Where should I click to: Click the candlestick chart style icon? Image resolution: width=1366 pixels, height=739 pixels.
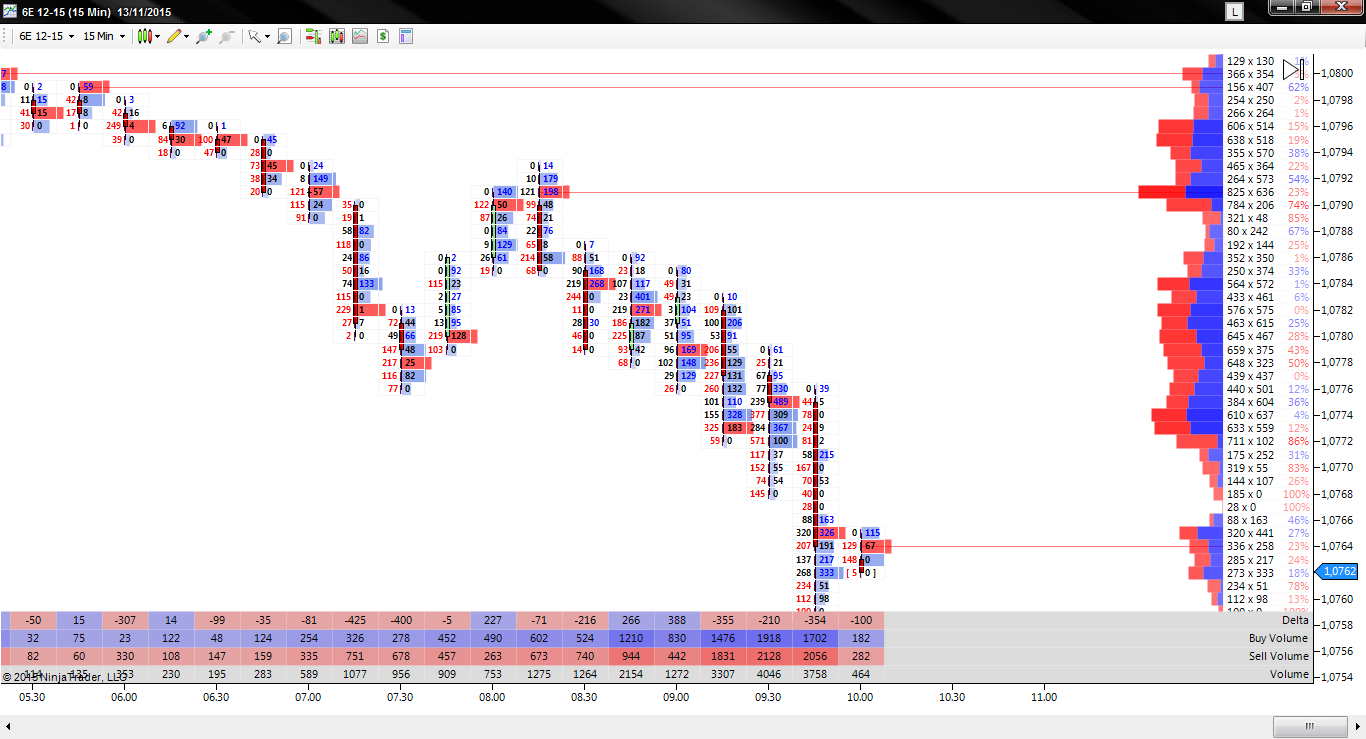click(x=145, y=36)
